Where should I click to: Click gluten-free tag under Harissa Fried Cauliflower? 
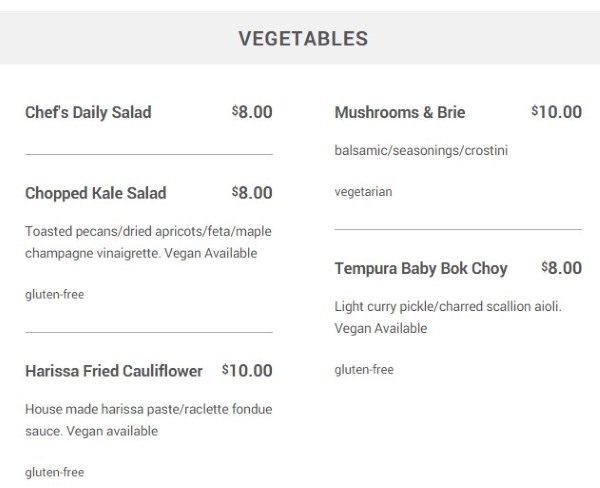pos(55,472)
